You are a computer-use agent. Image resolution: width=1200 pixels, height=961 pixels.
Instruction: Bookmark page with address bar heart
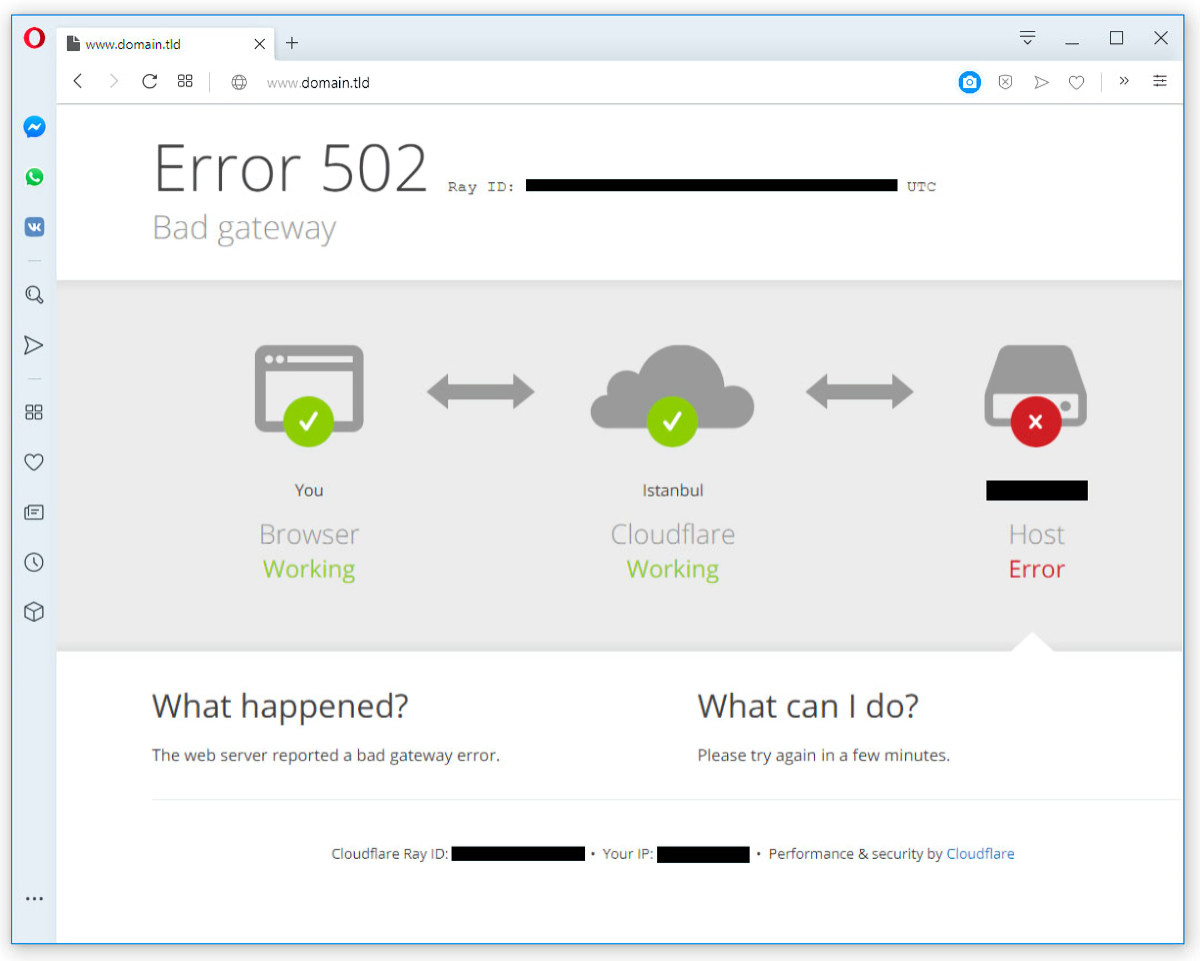click(1076, 82)
